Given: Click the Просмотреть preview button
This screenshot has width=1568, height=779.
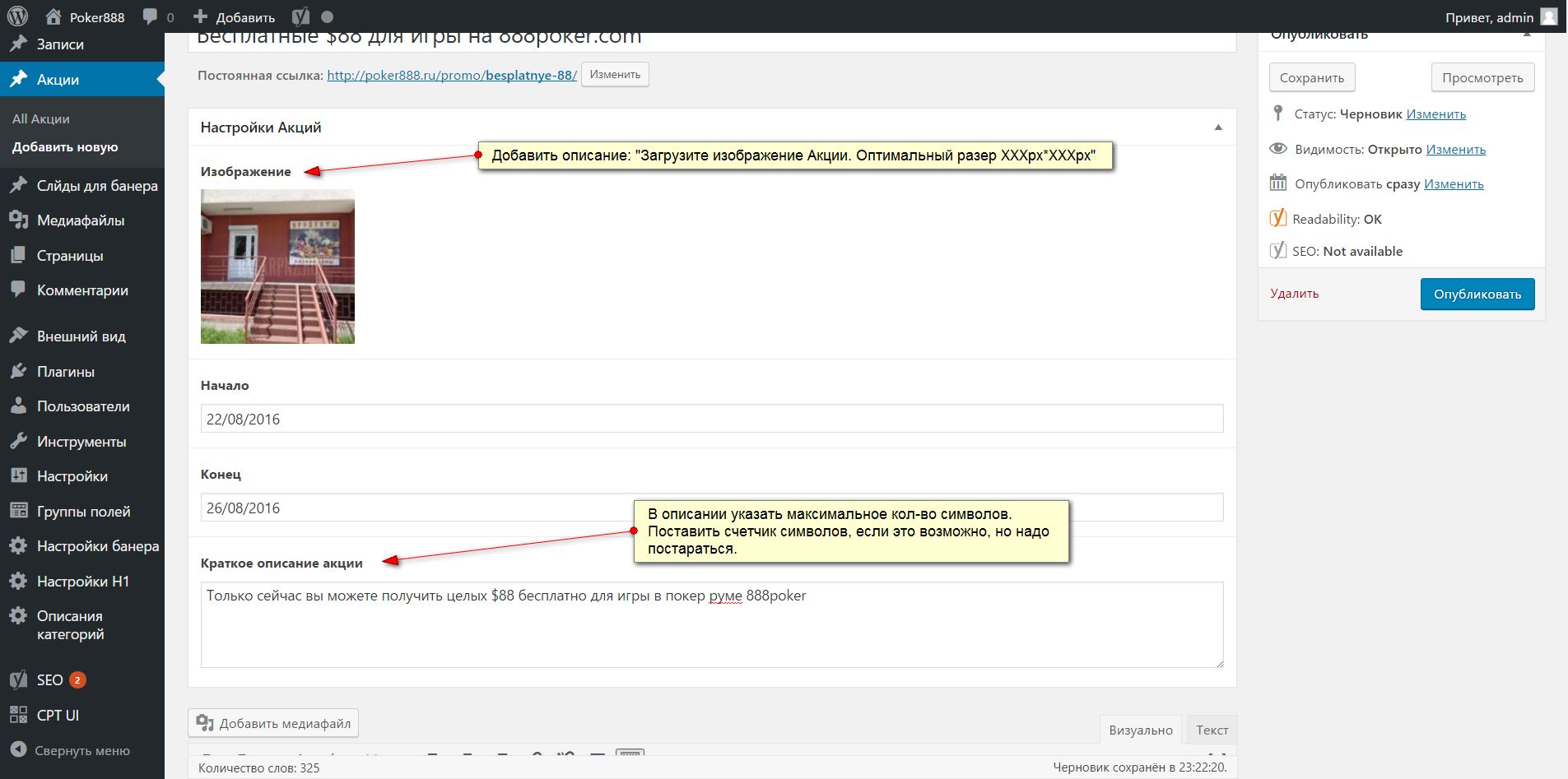Looking at the screenshot, I should click(1482, 77).
